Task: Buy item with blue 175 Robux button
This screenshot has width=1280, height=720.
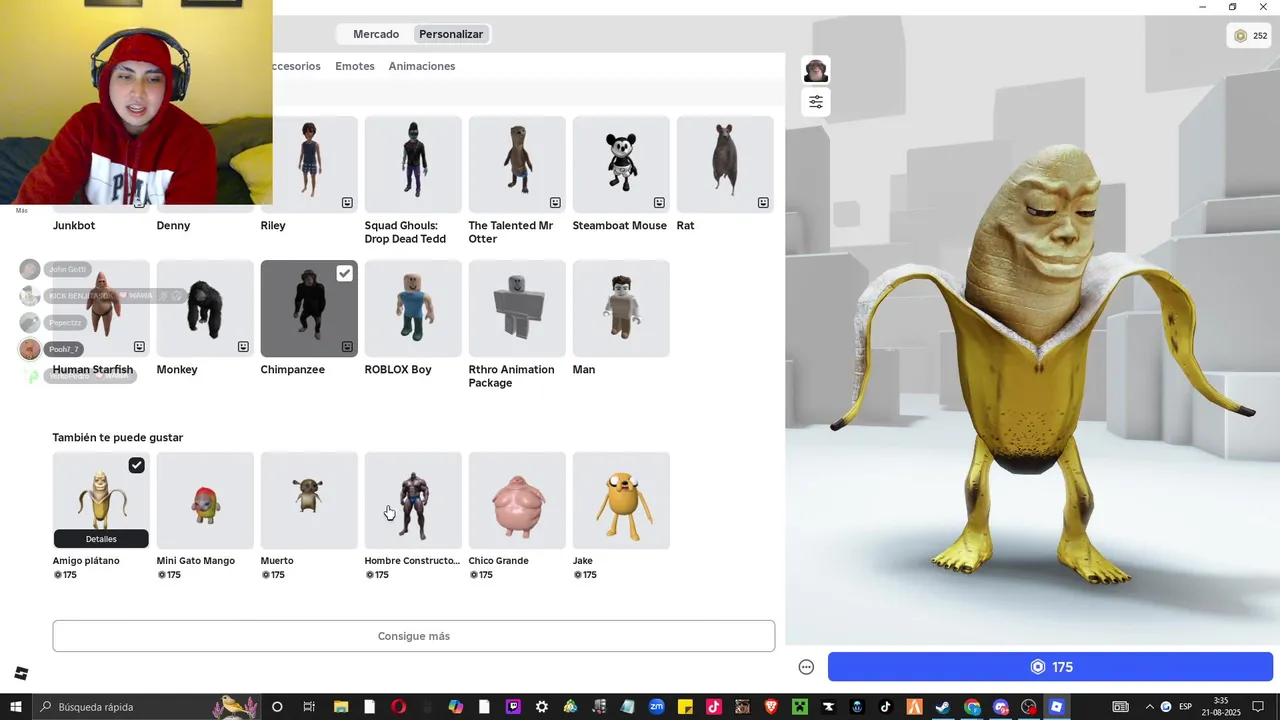Action: 1050,667
